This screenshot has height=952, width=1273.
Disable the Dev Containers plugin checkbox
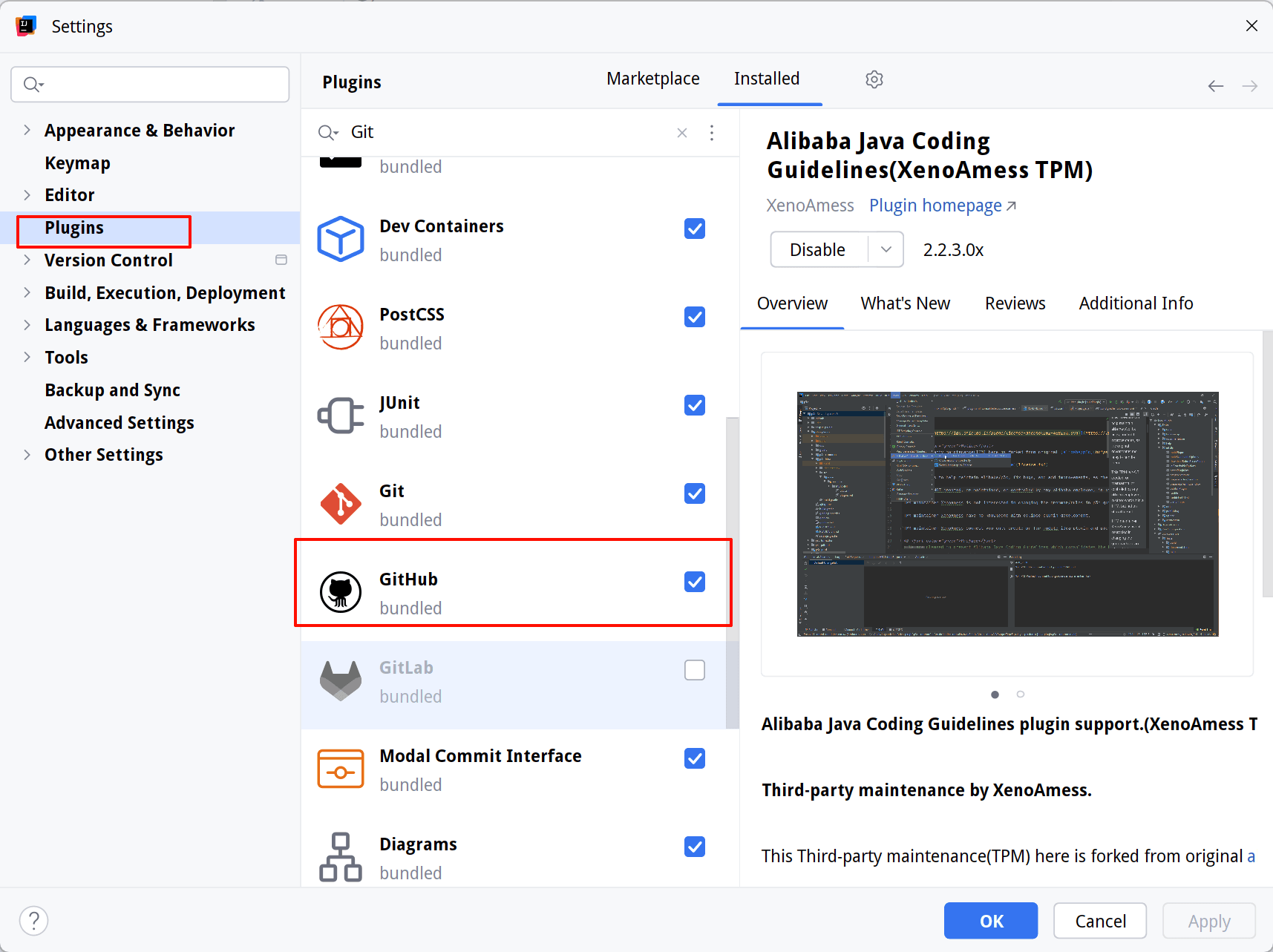(695, 229)
